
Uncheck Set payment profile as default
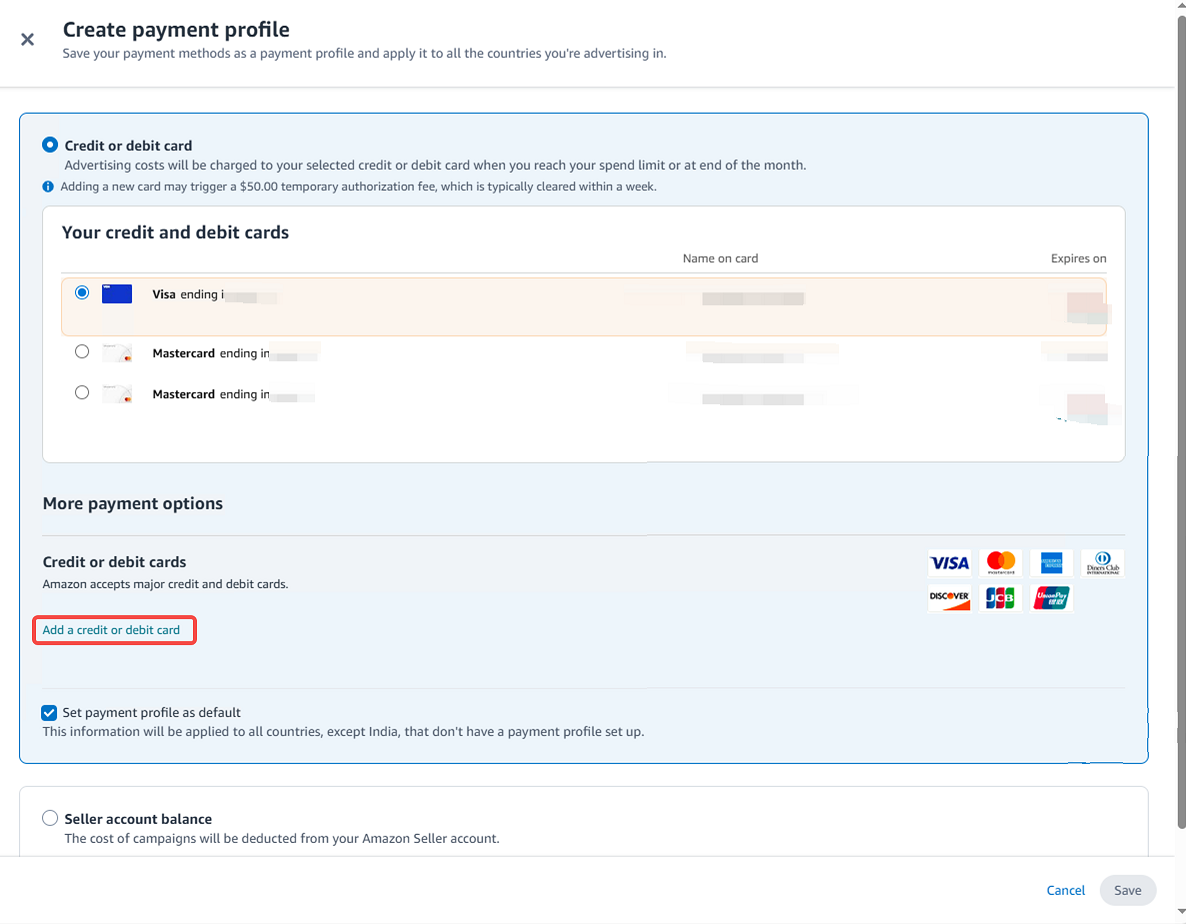pos(49,713)
